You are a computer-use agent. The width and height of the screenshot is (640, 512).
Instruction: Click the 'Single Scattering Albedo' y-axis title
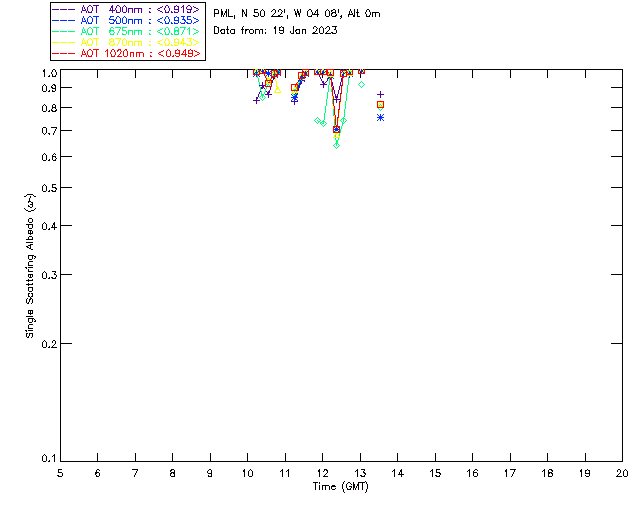[30, 265]
